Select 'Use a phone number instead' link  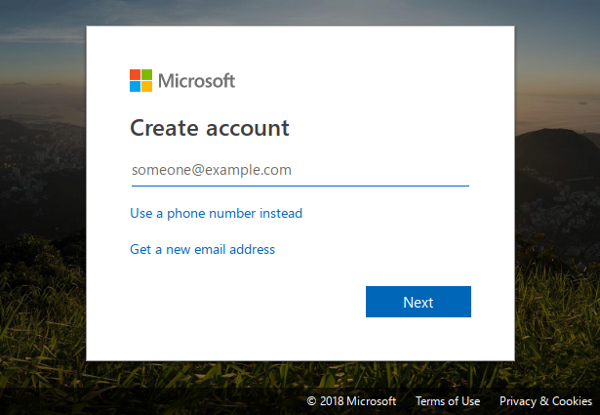click(x=216, y=213)
